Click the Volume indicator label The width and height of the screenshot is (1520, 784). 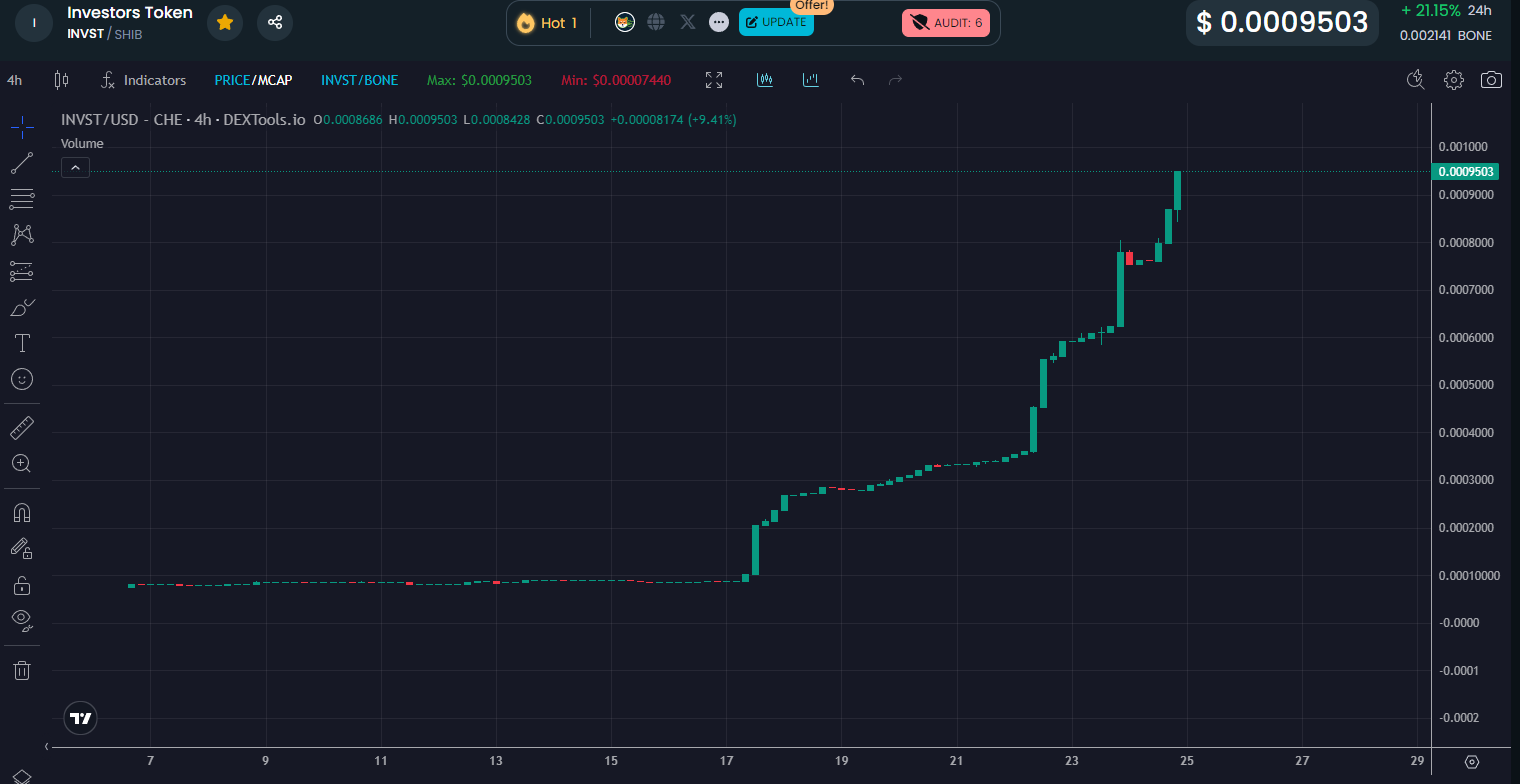click(x=82, y=144)
